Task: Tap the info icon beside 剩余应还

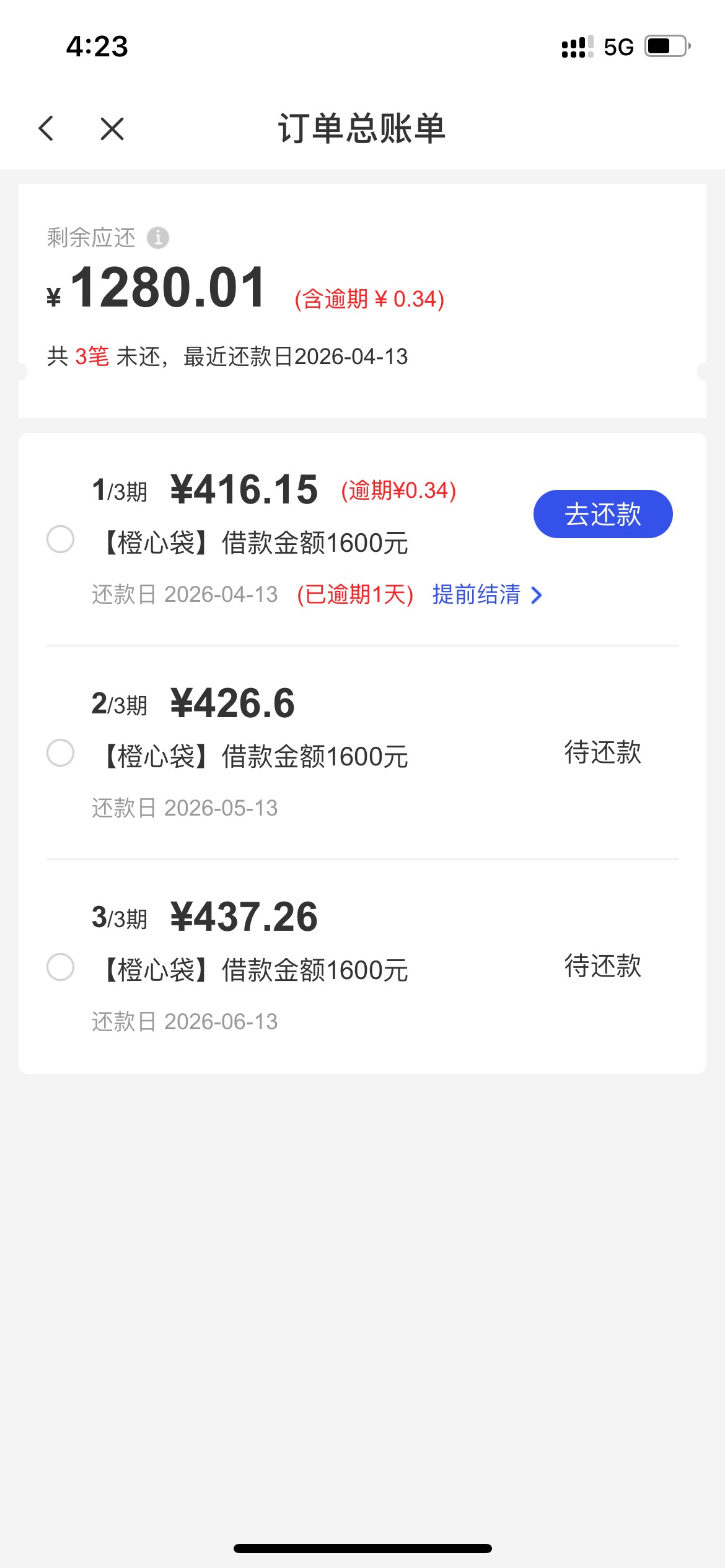Action: (x=158, y=237)
